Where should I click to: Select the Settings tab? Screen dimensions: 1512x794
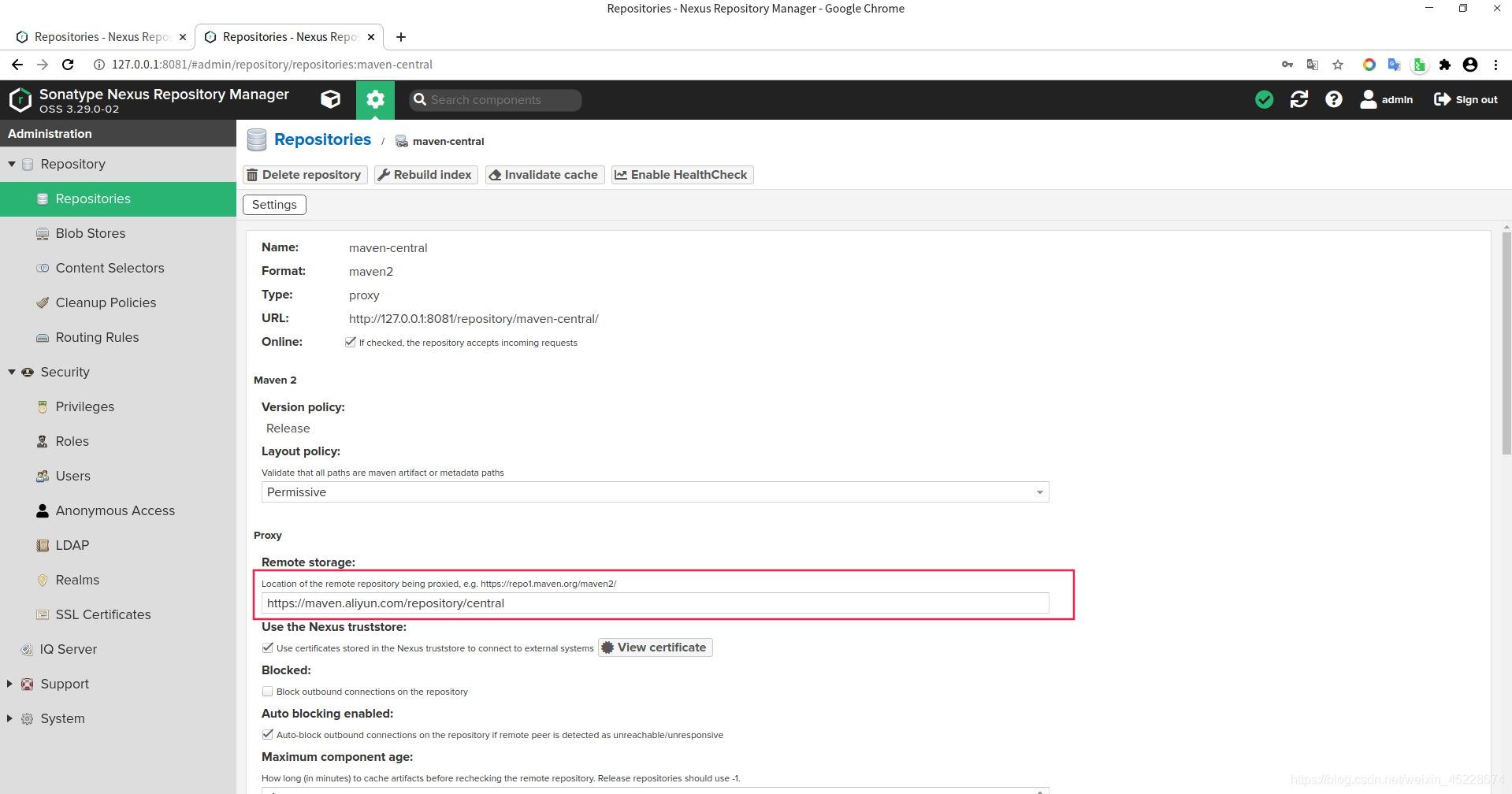click(274, 205)
